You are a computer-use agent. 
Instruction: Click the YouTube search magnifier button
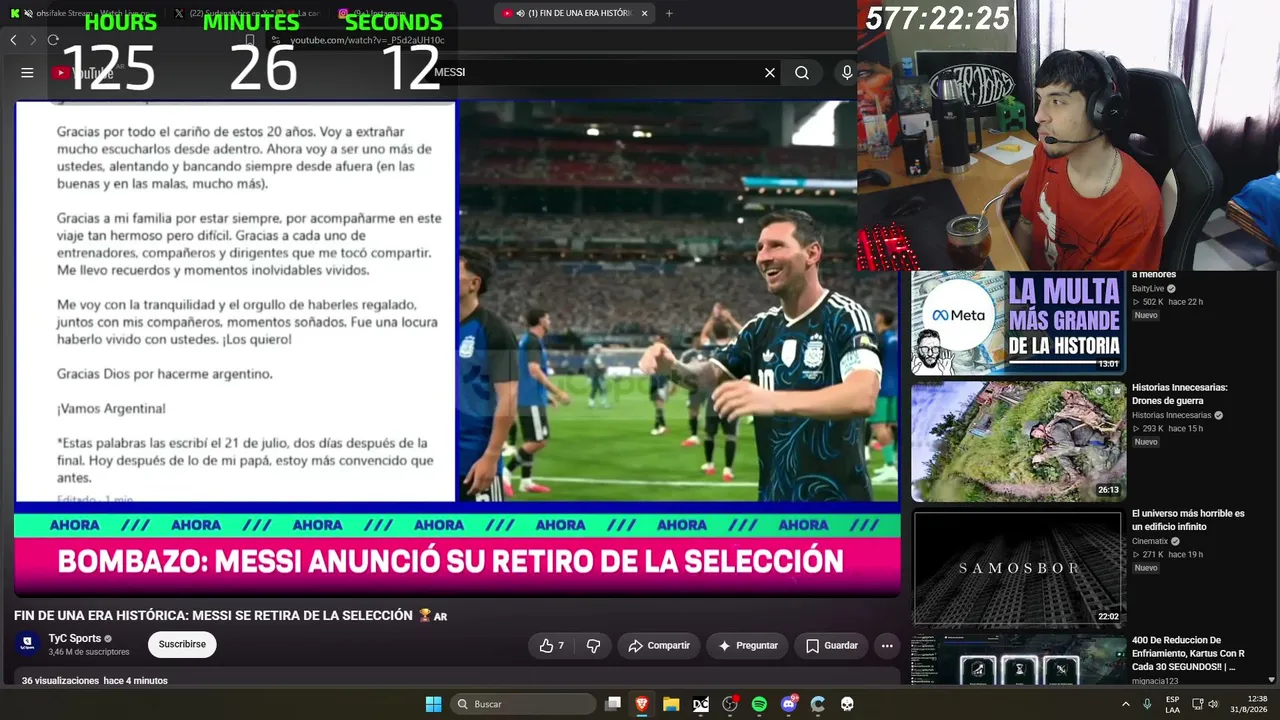tap(802, 73)
